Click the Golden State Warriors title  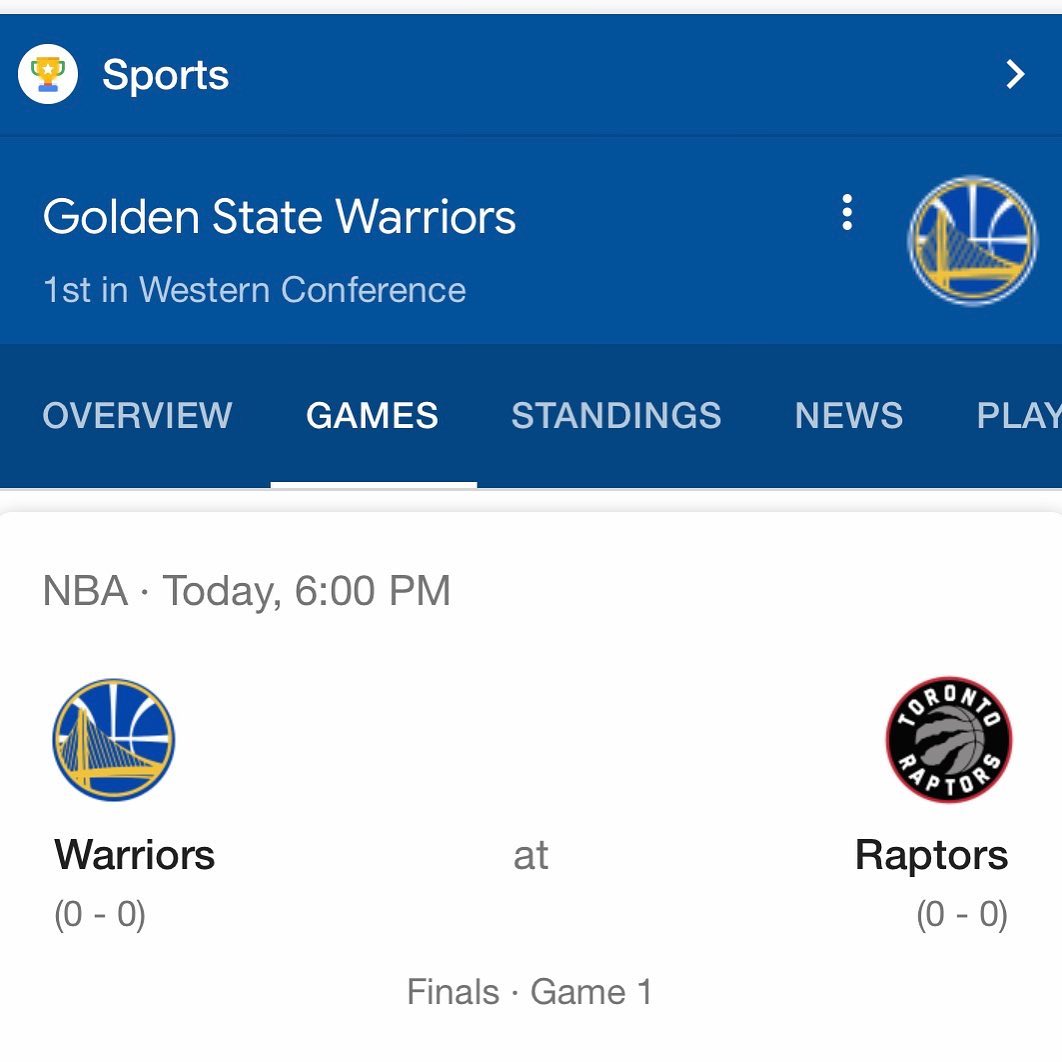tap(279, 217)
